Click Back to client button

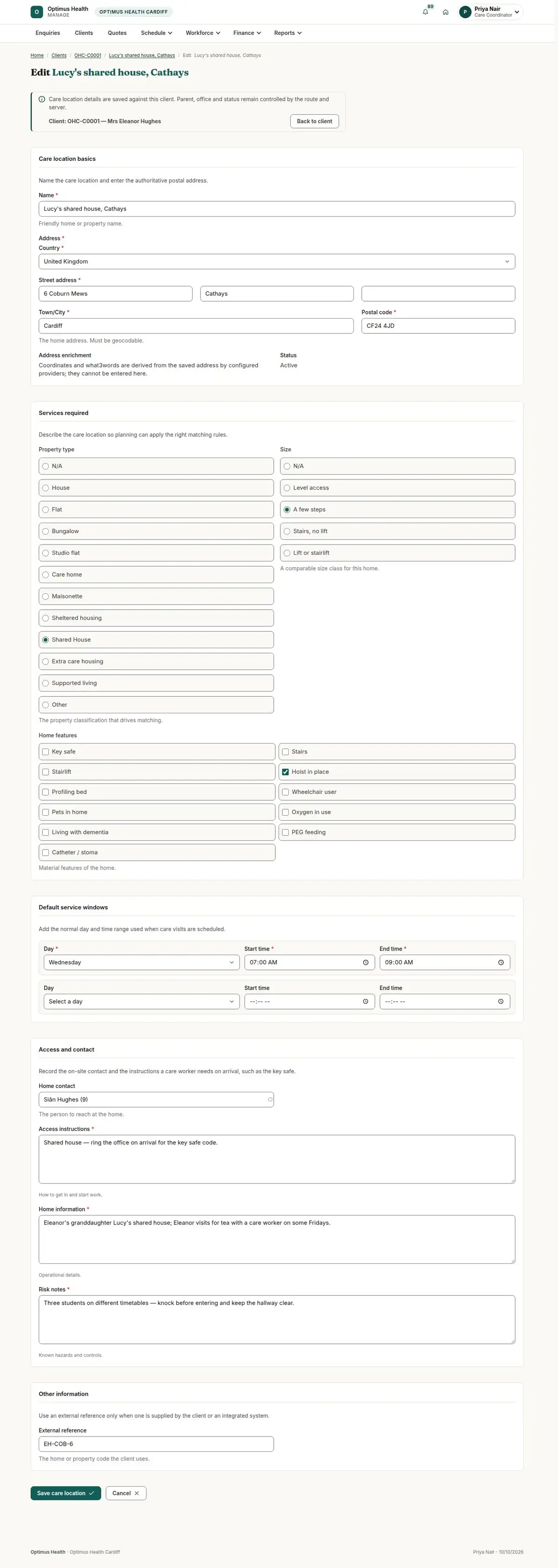[315, 121]
